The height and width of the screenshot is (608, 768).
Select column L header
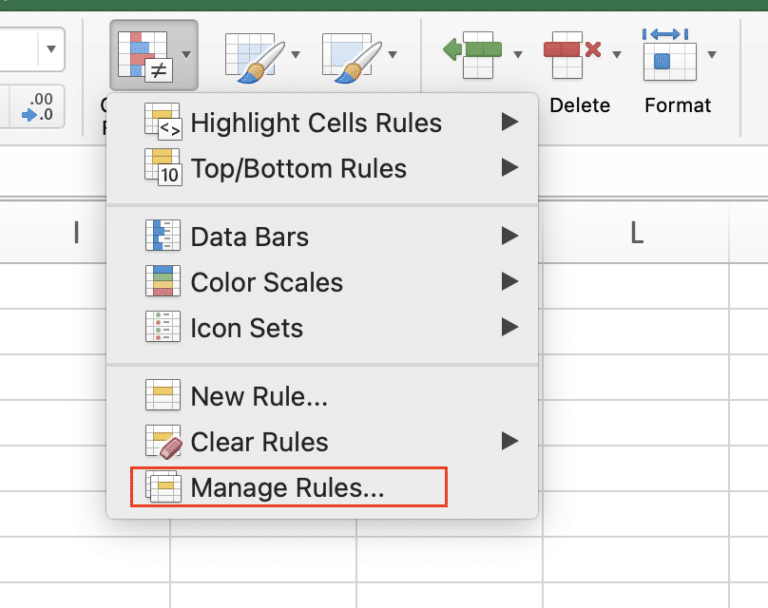pos(635,233)
